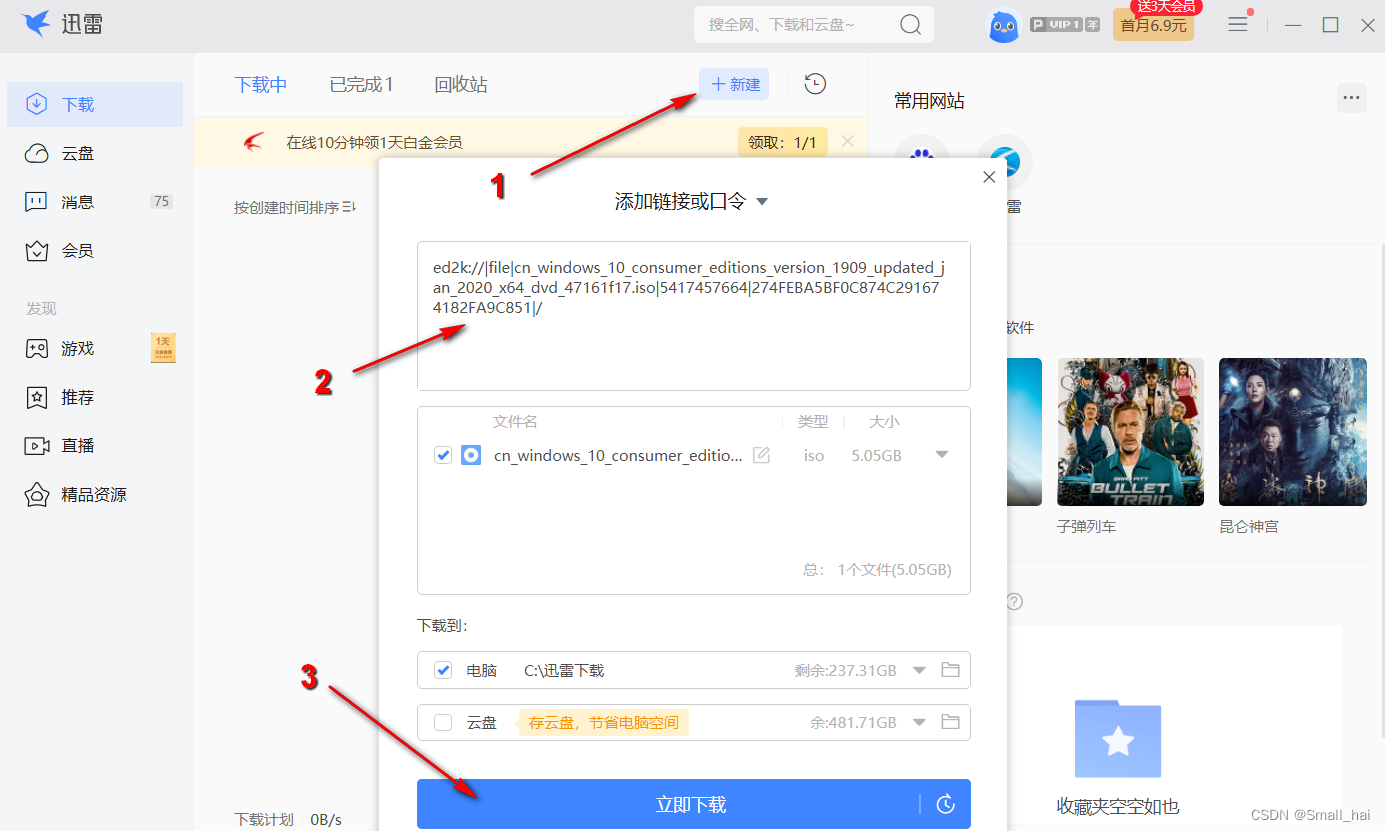Click the help question mark icon
Viewport: 1385px width, 831px height.
coord(1014,601)
